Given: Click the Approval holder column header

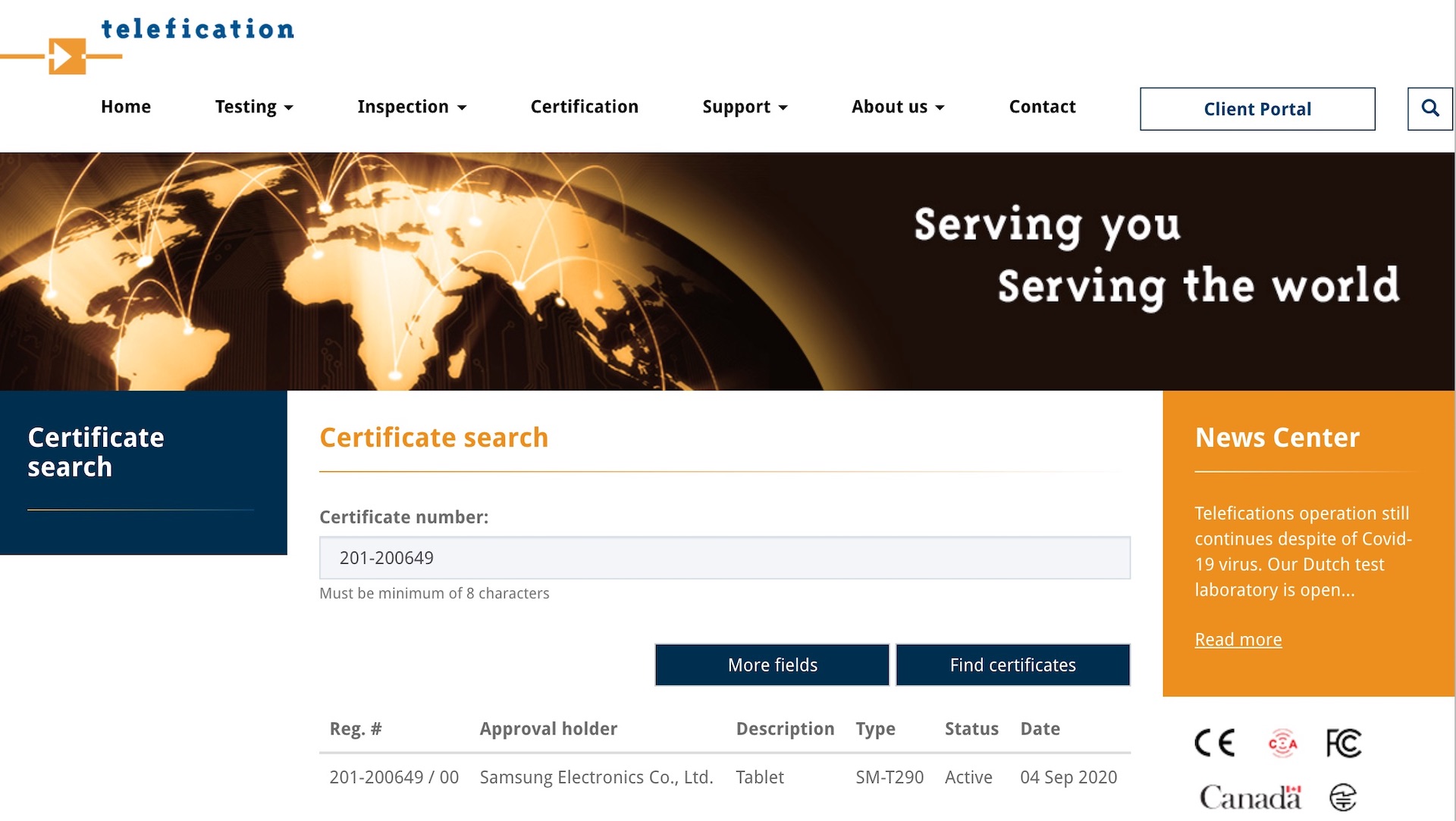Looking at the screenshot, I should tap(548, 729).
